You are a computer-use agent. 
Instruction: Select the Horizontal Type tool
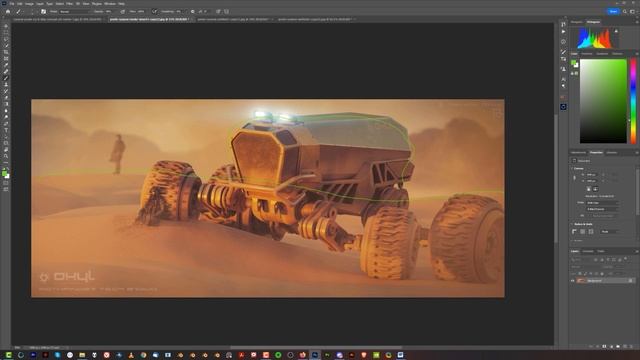pos(6,130)
